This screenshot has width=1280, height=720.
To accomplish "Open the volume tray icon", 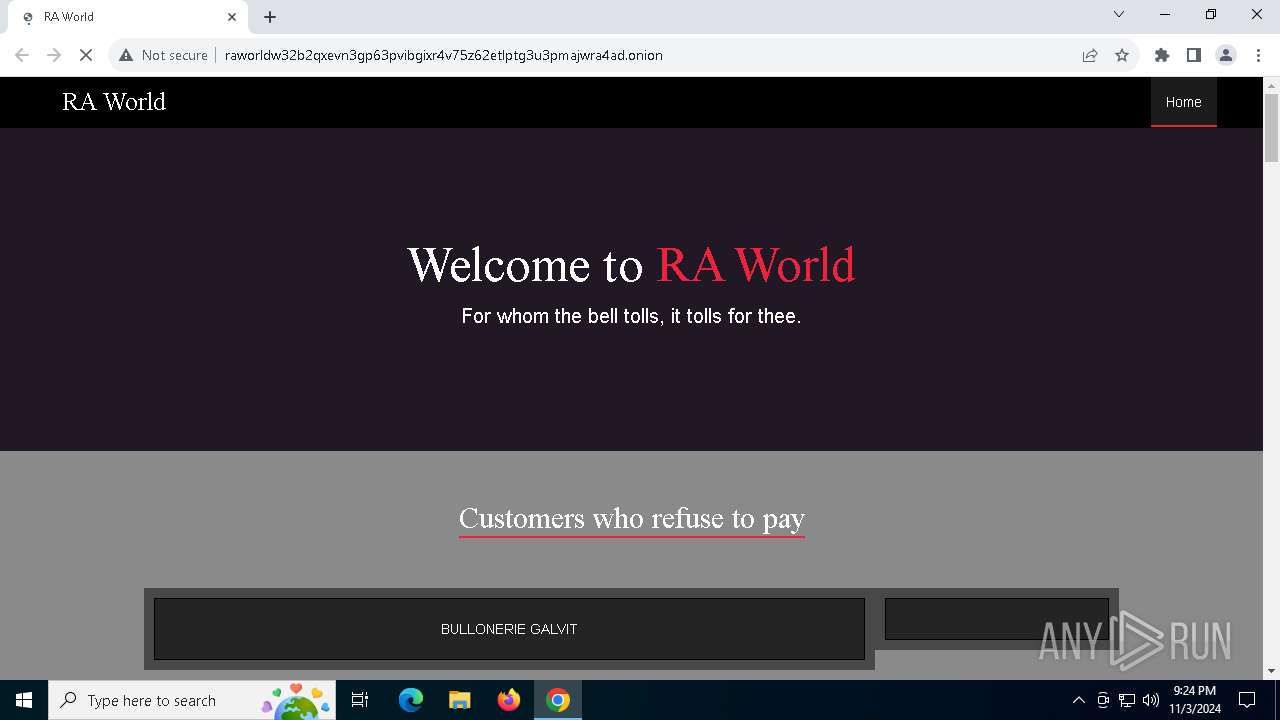I will [x=1151, y=700].
